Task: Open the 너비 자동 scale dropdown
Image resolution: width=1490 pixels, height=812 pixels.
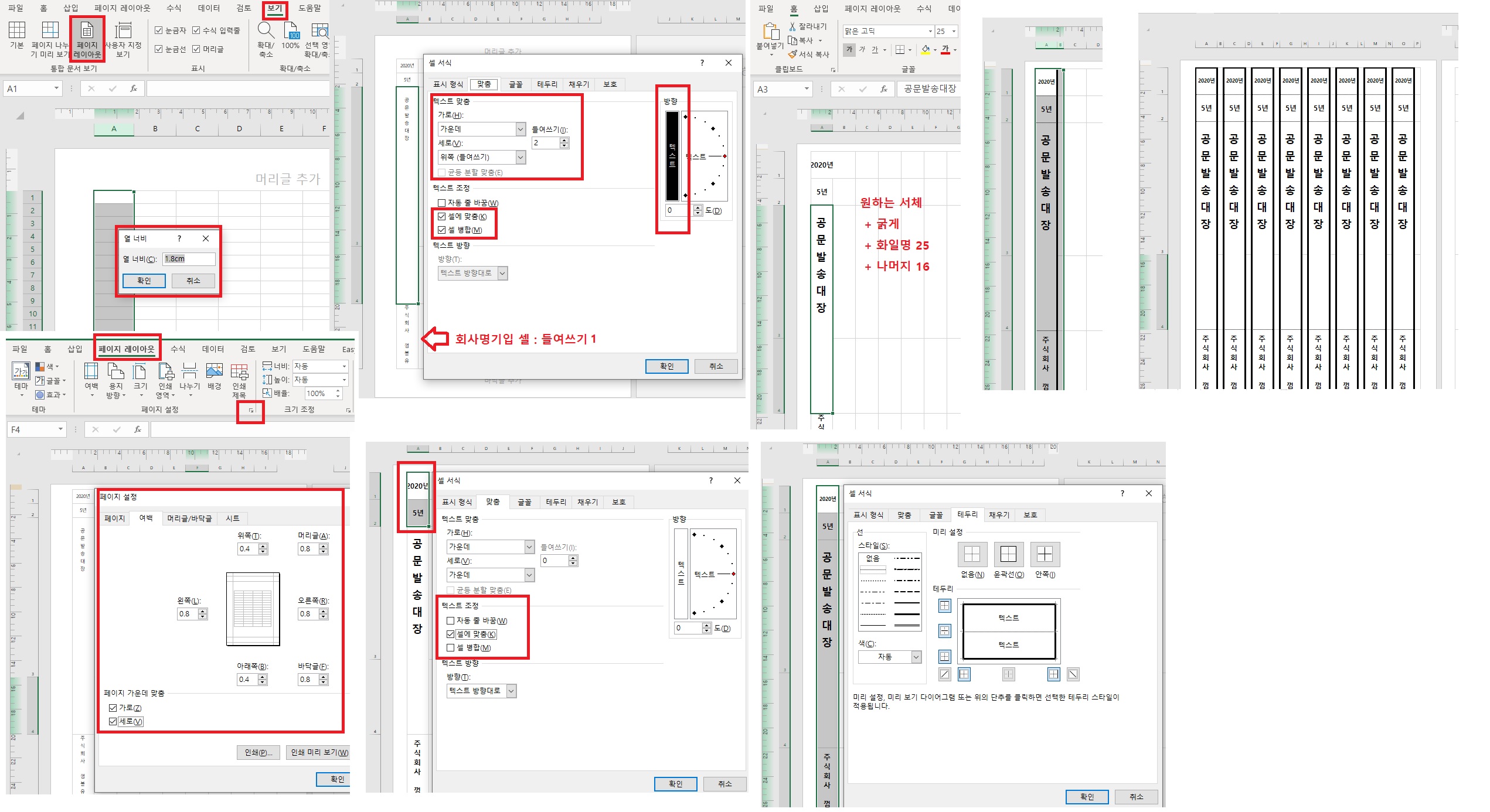Action: pyautogui.click(x=344, y=366)
